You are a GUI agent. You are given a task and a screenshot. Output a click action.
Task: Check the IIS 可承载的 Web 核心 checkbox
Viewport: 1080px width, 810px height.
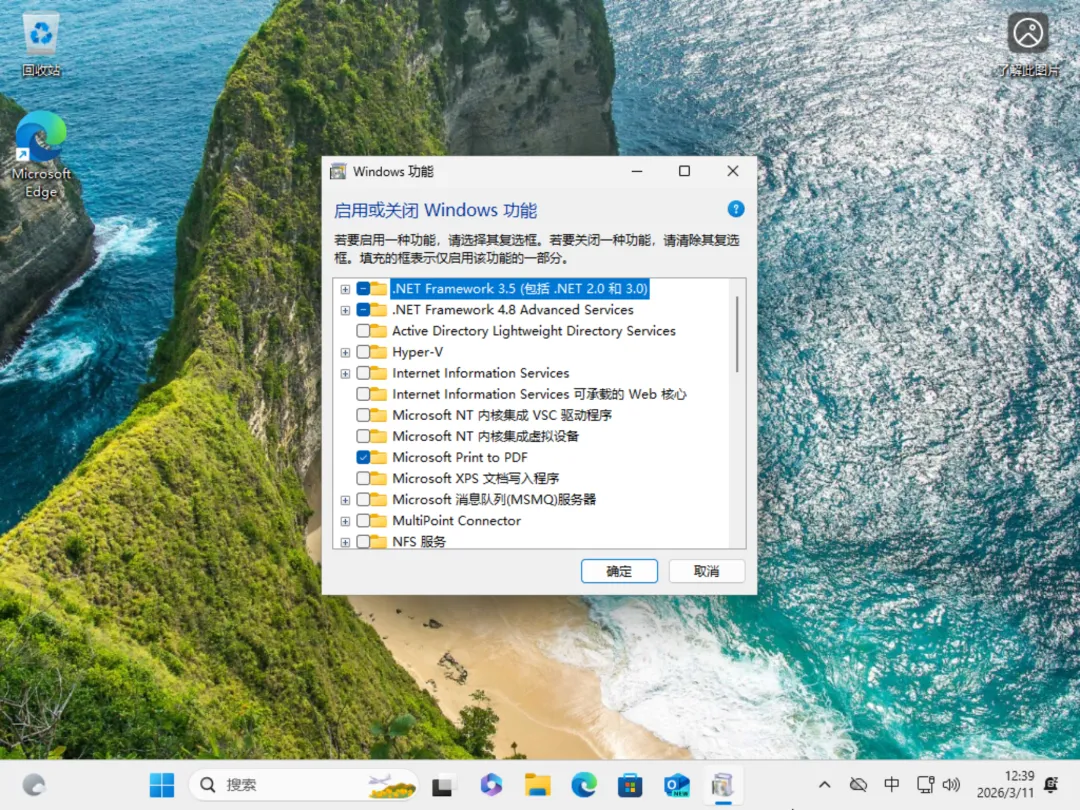point(363,395)
